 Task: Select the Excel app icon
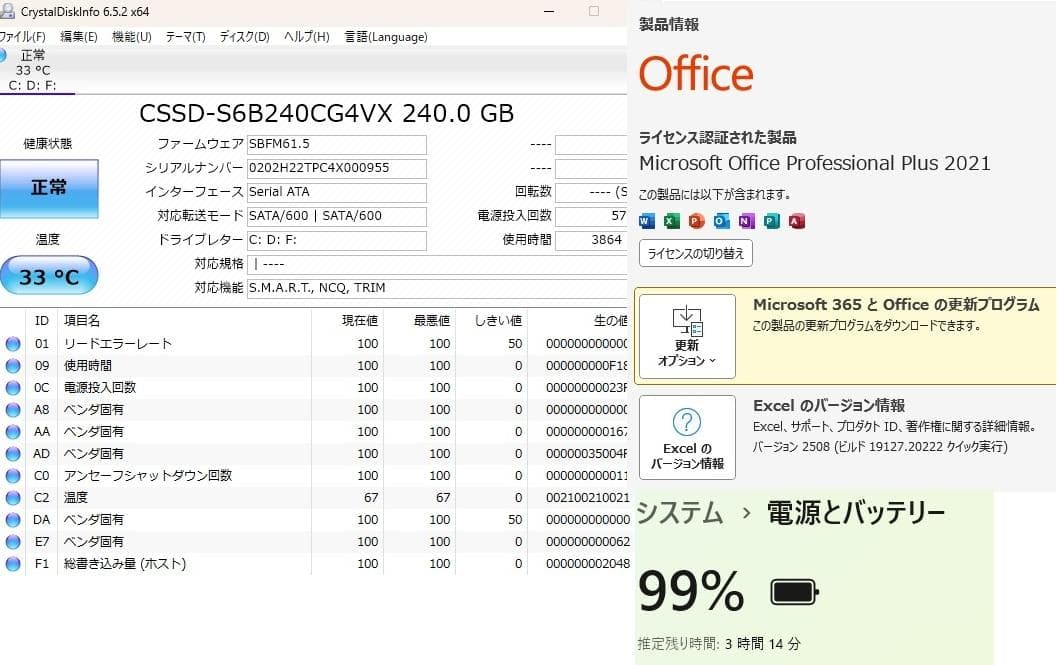671,221
